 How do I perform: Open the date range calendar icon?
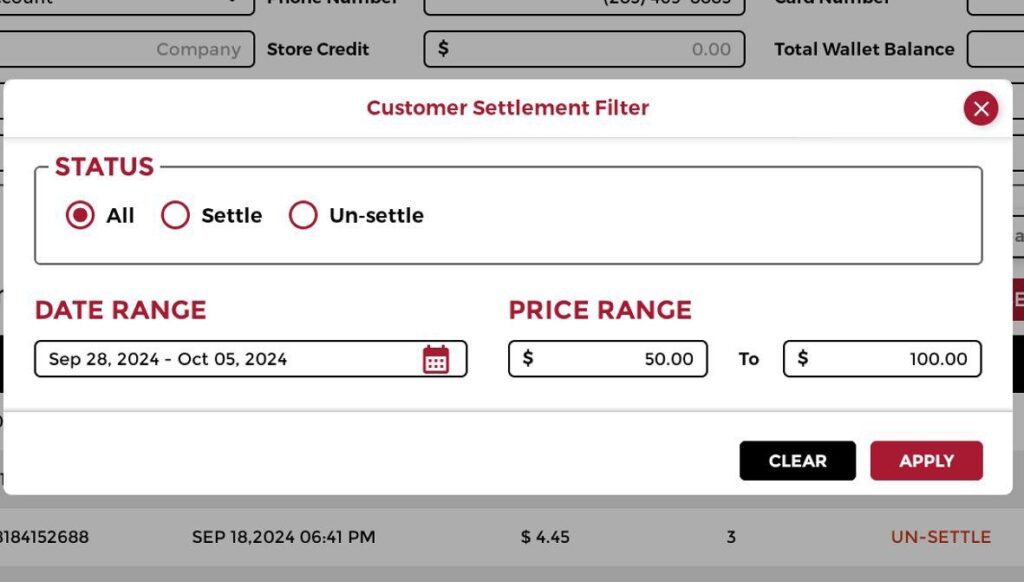click(436, 359)
